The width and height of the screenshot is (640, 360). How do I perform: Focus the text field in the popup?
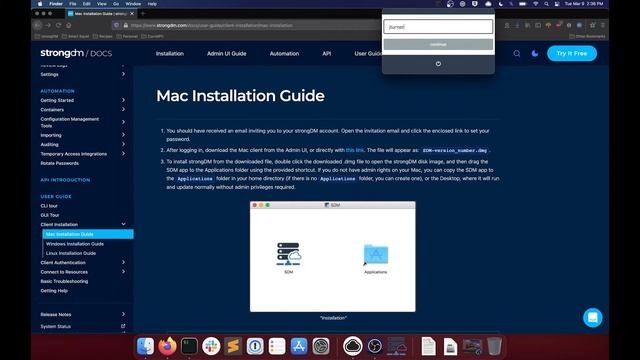pyautogui.click(x=438, y=27)
